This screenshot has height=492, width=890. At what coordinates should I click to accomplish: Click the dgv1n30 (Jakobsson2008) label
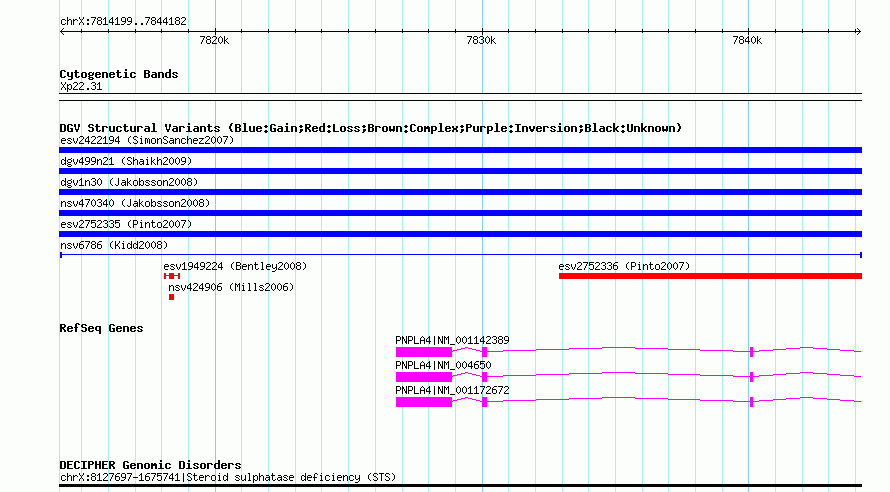pyautogui.click(x=129, y=182)
